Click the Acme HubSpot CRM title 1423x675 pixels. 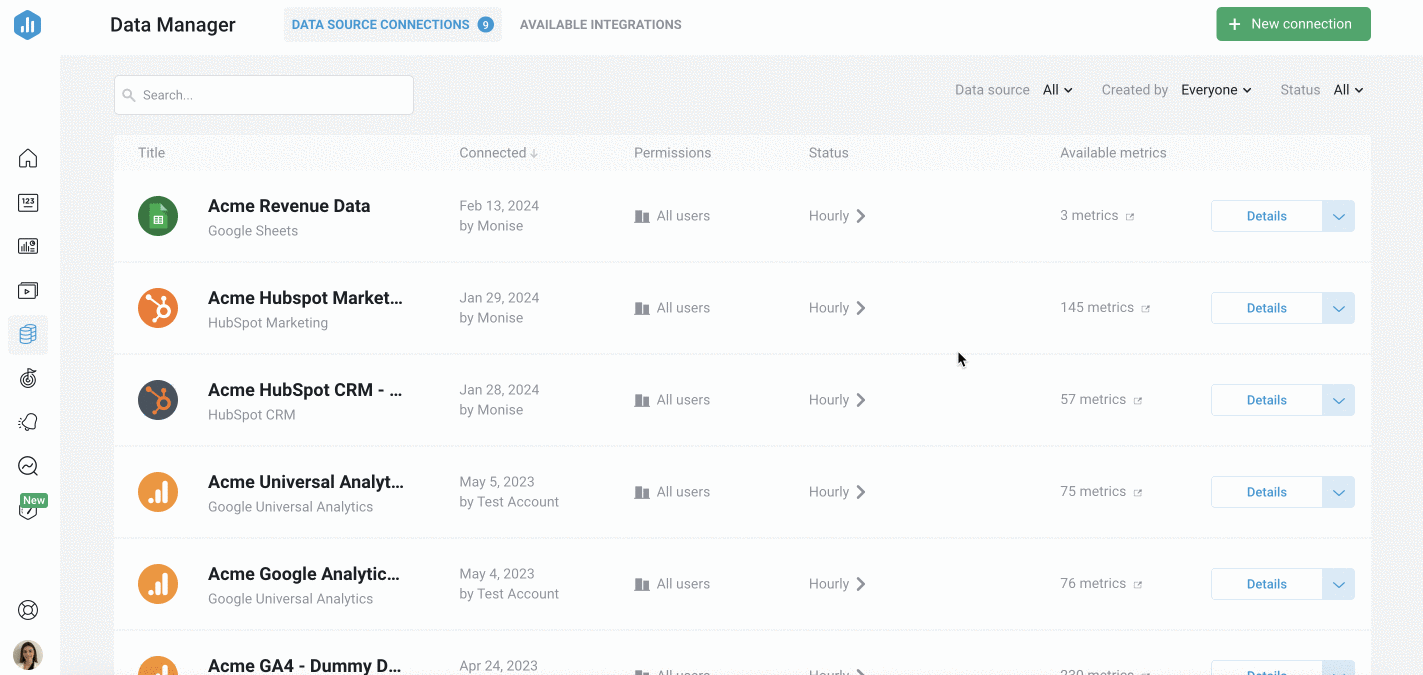[x=305, y=390]
